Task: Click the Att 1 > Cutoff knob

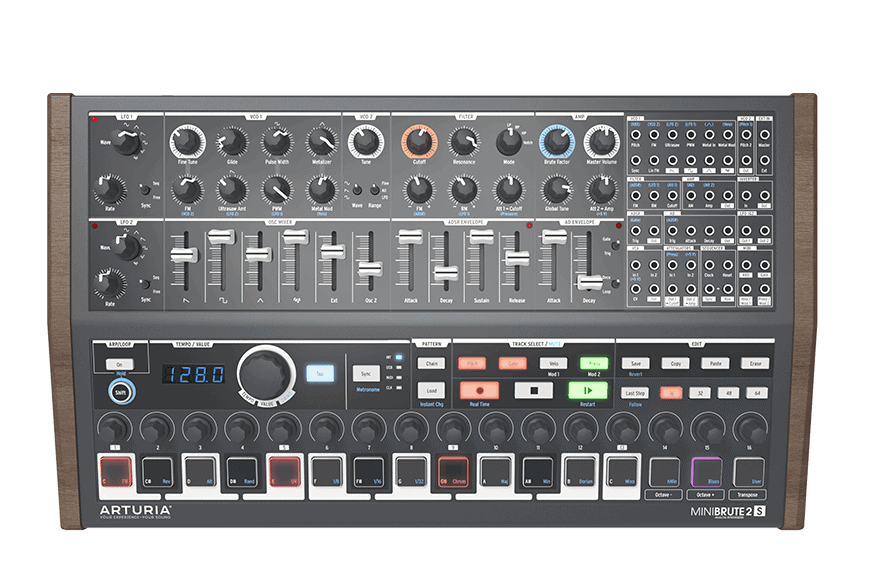Action: (x=508, y=190)
